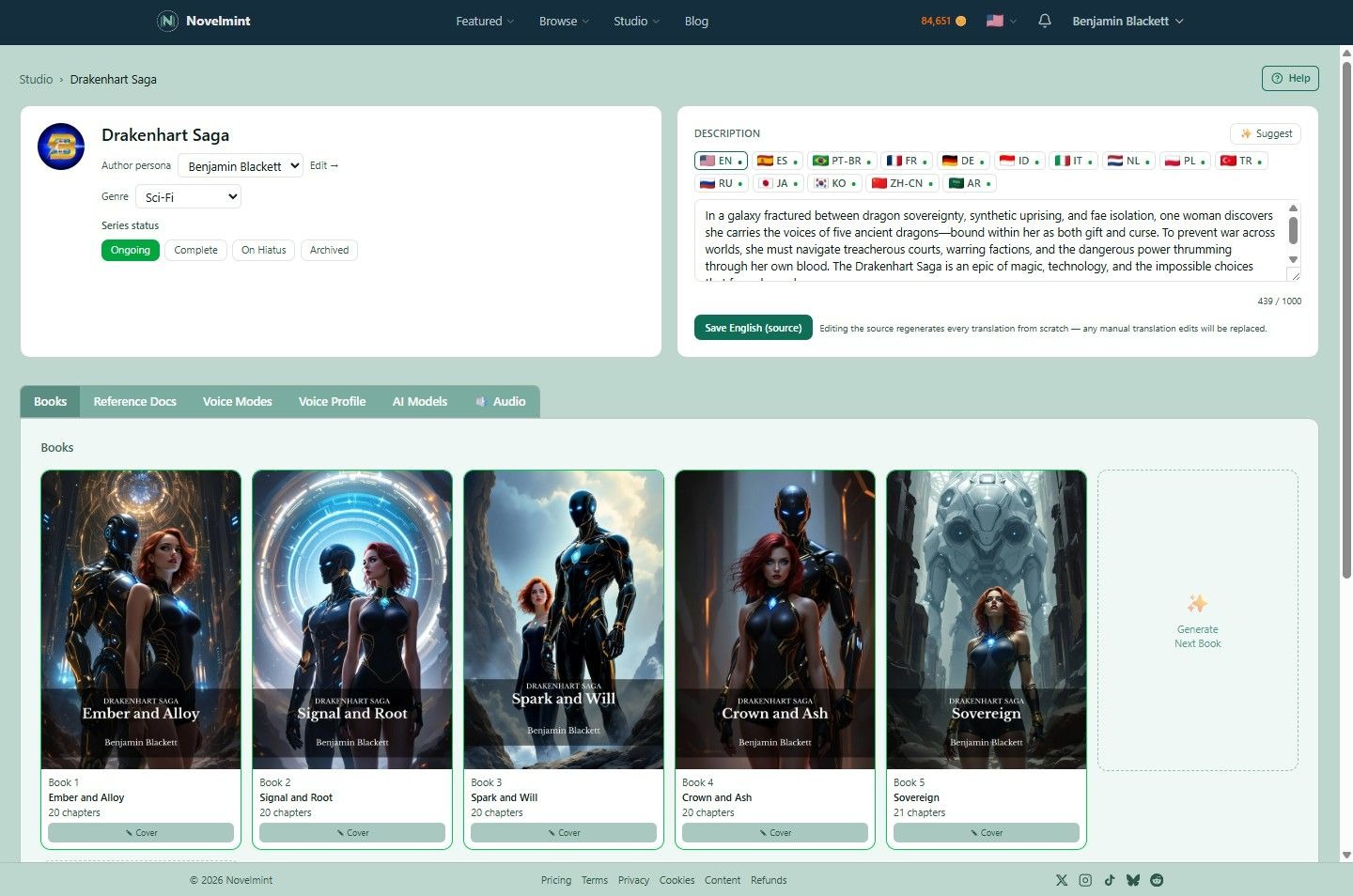Select the Turkish TR translation flag
Viewport: 1353px width, 896px height.
pos(1241,161)
